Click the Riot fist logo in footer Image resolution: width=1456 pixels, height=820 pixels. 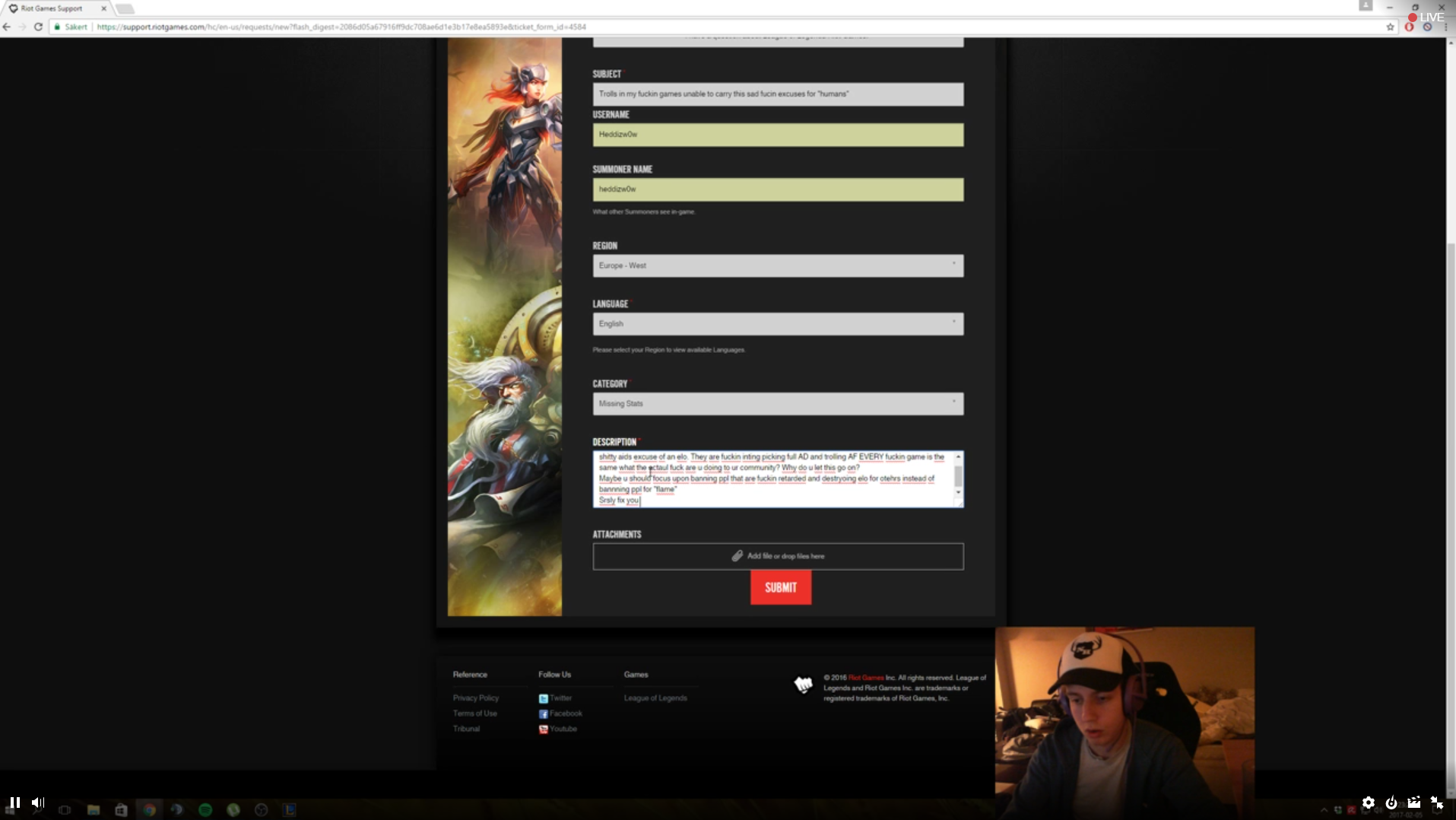(803, 685)
